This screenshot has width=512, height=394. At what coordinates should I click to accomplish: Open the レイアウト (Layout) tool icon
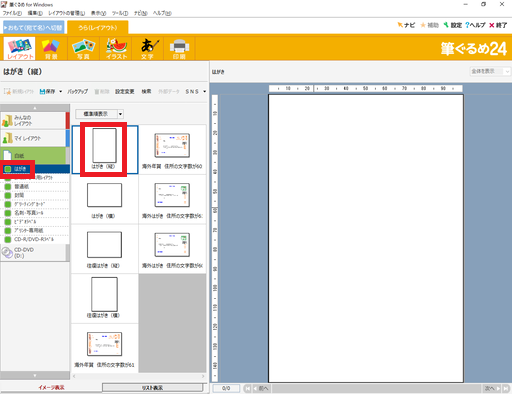[x=19, y=48]
